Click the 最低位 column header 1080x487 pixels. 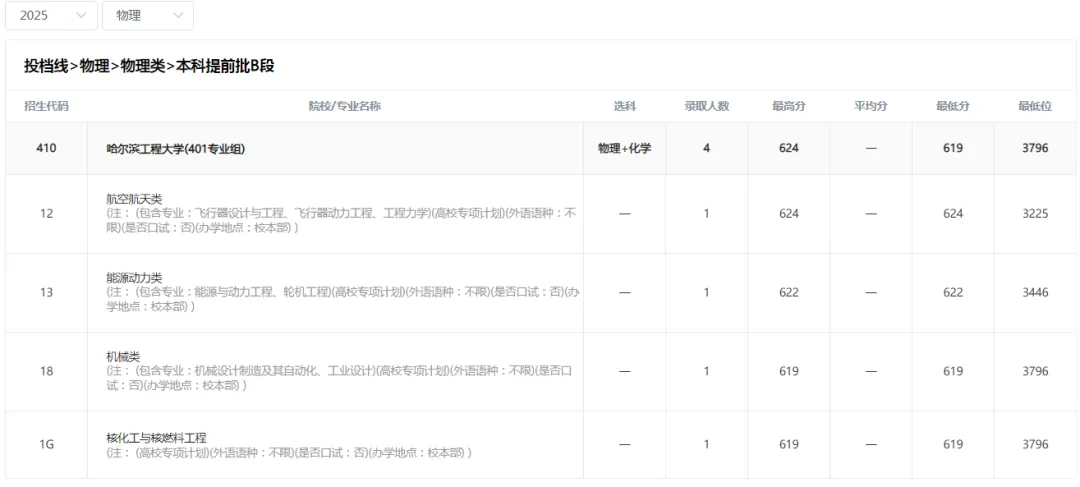[x=1035, y=106]
